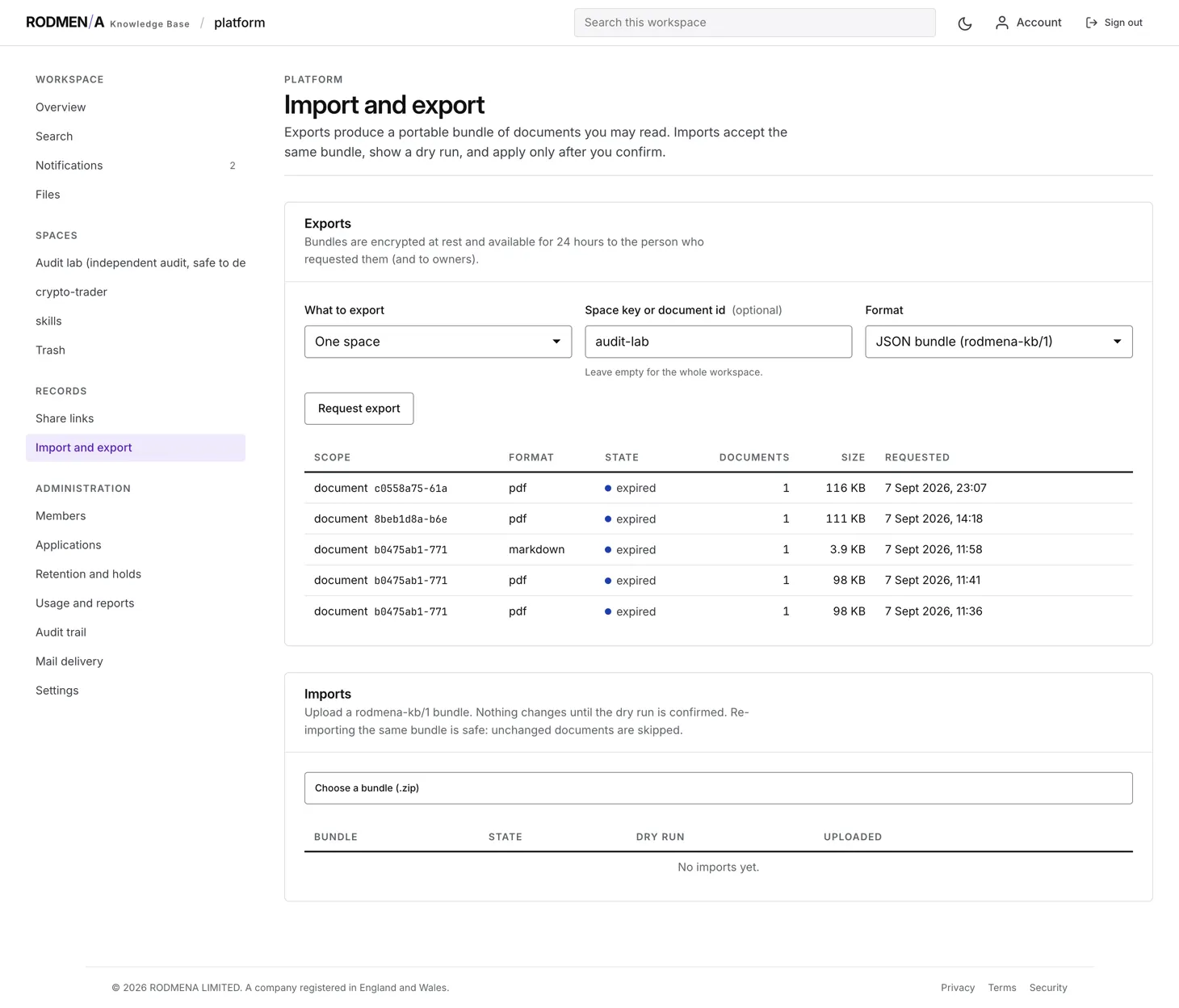Select the document c0558a75-61a export row
Screen dimensions: 1179x1008
coord(718,488)
